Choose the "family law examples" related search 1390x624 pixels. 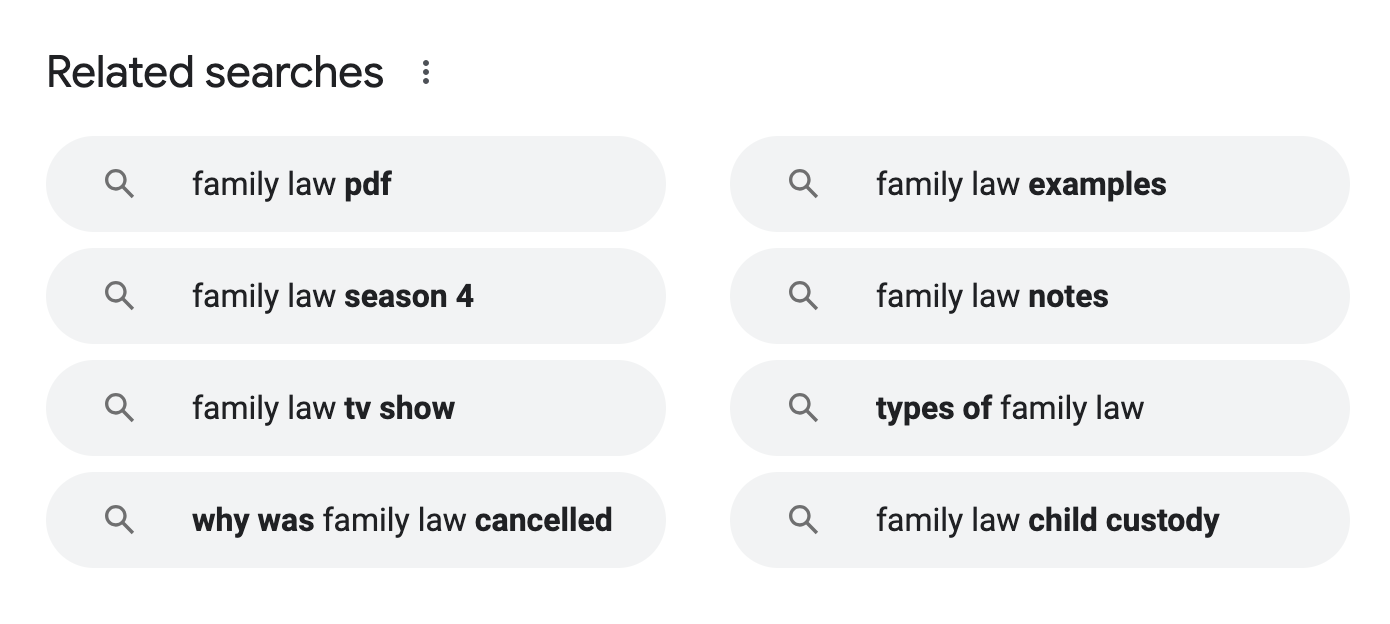click(x=1020, y=185)
